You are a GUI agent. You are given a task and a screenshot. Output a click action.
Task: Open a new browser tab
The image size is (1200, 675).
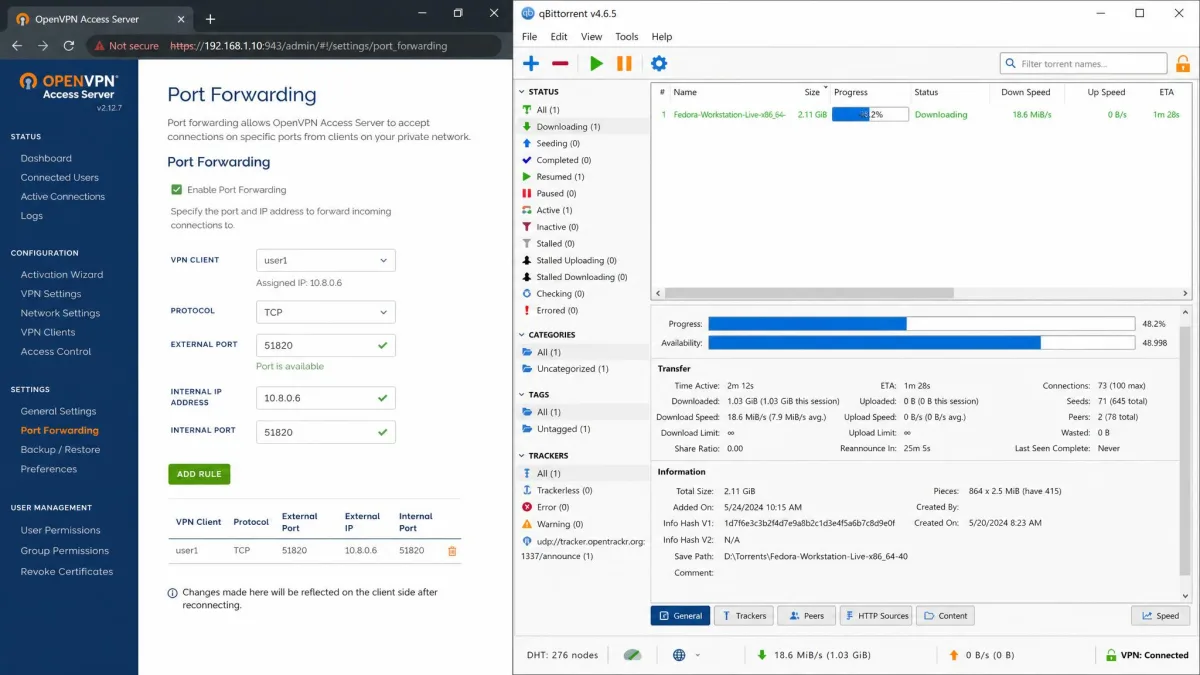(210, 19)
